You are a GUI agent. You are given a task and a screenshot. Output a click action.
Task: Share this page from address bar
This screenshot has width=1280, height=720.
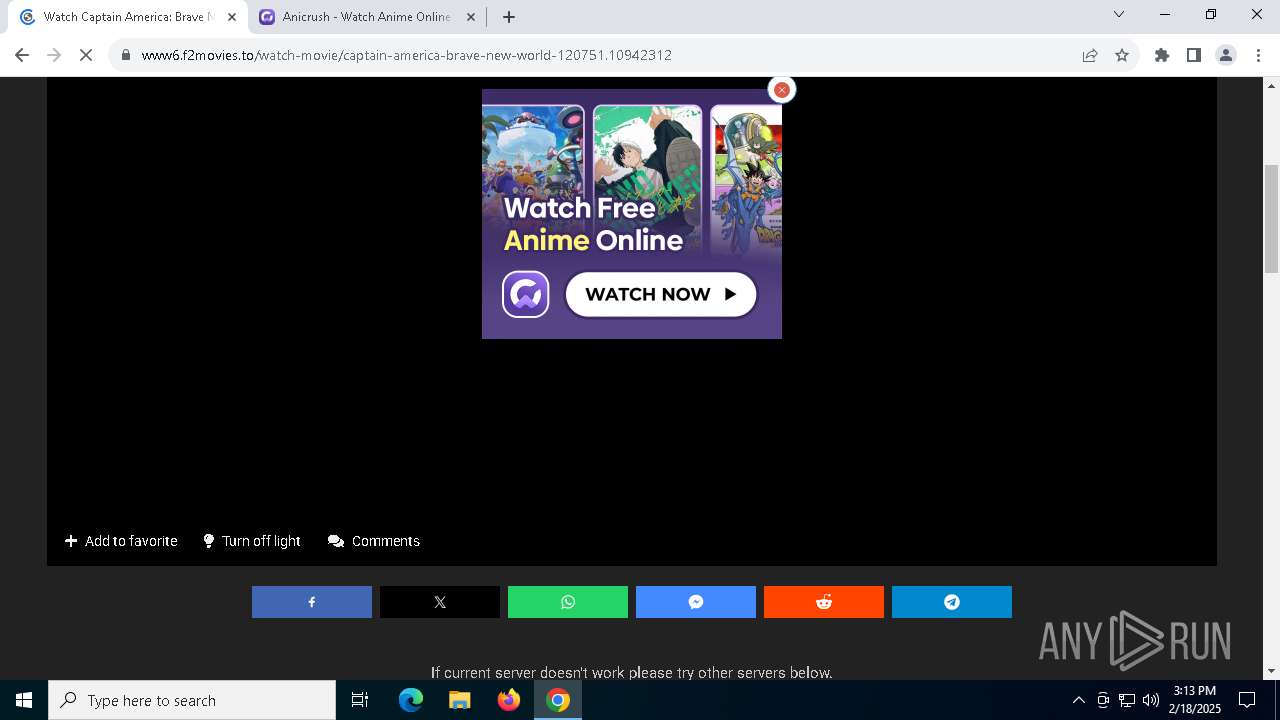pyautogui.click(x=1090, y=55)
